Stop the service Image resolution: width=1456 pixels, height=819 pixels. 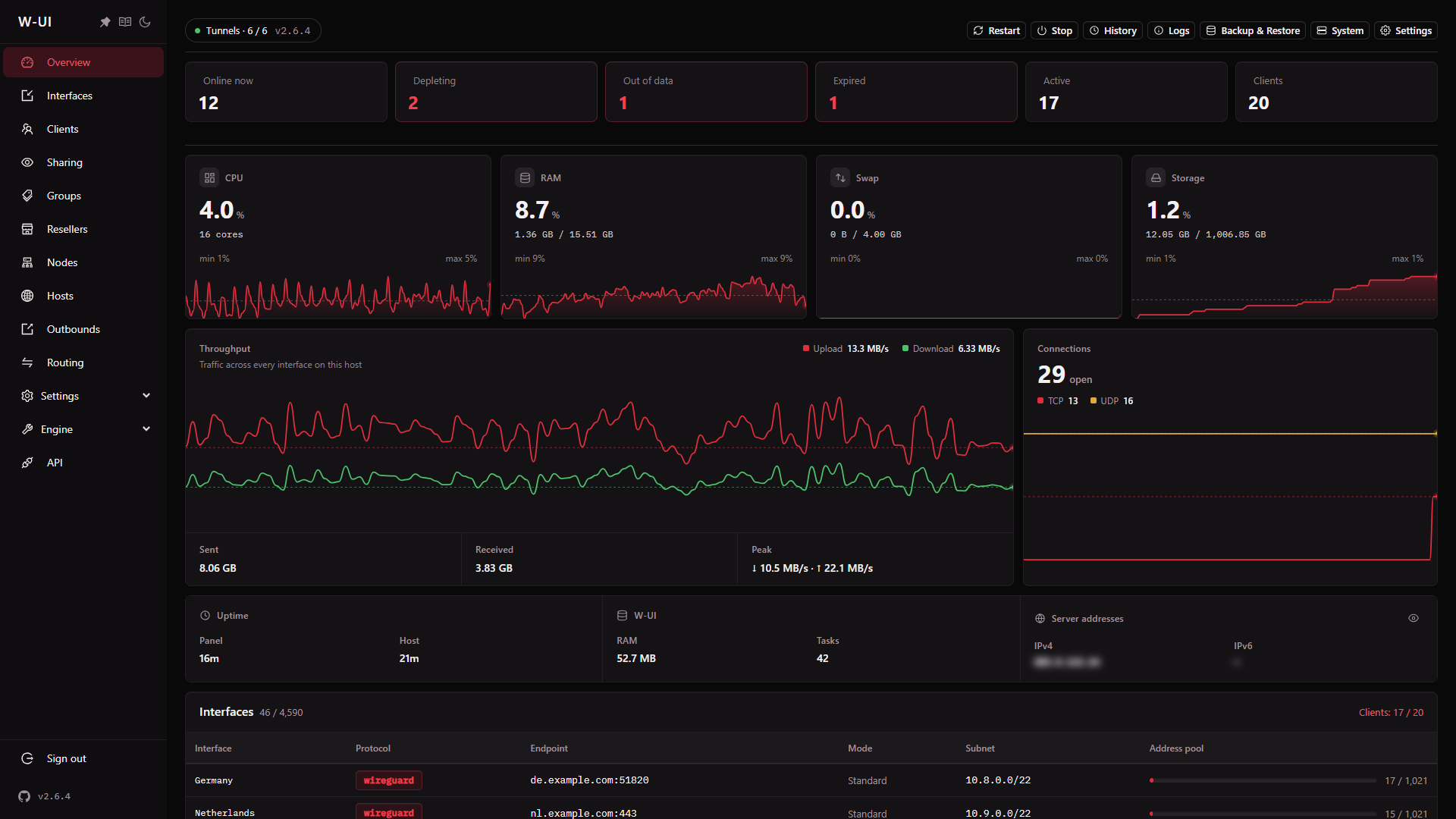(x=1054, y=30)
